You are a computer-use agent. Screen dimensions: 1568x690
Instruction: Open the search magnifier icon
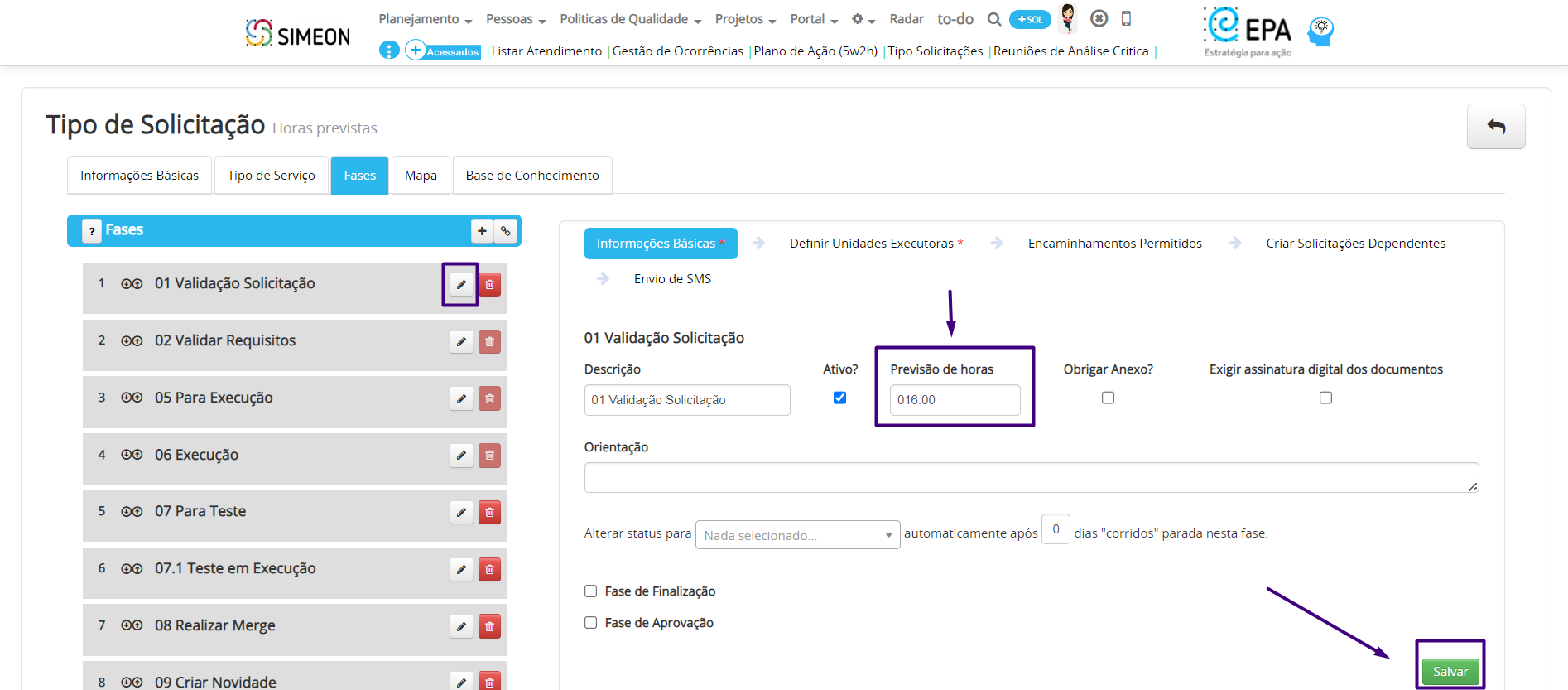[x=994, y=19]
